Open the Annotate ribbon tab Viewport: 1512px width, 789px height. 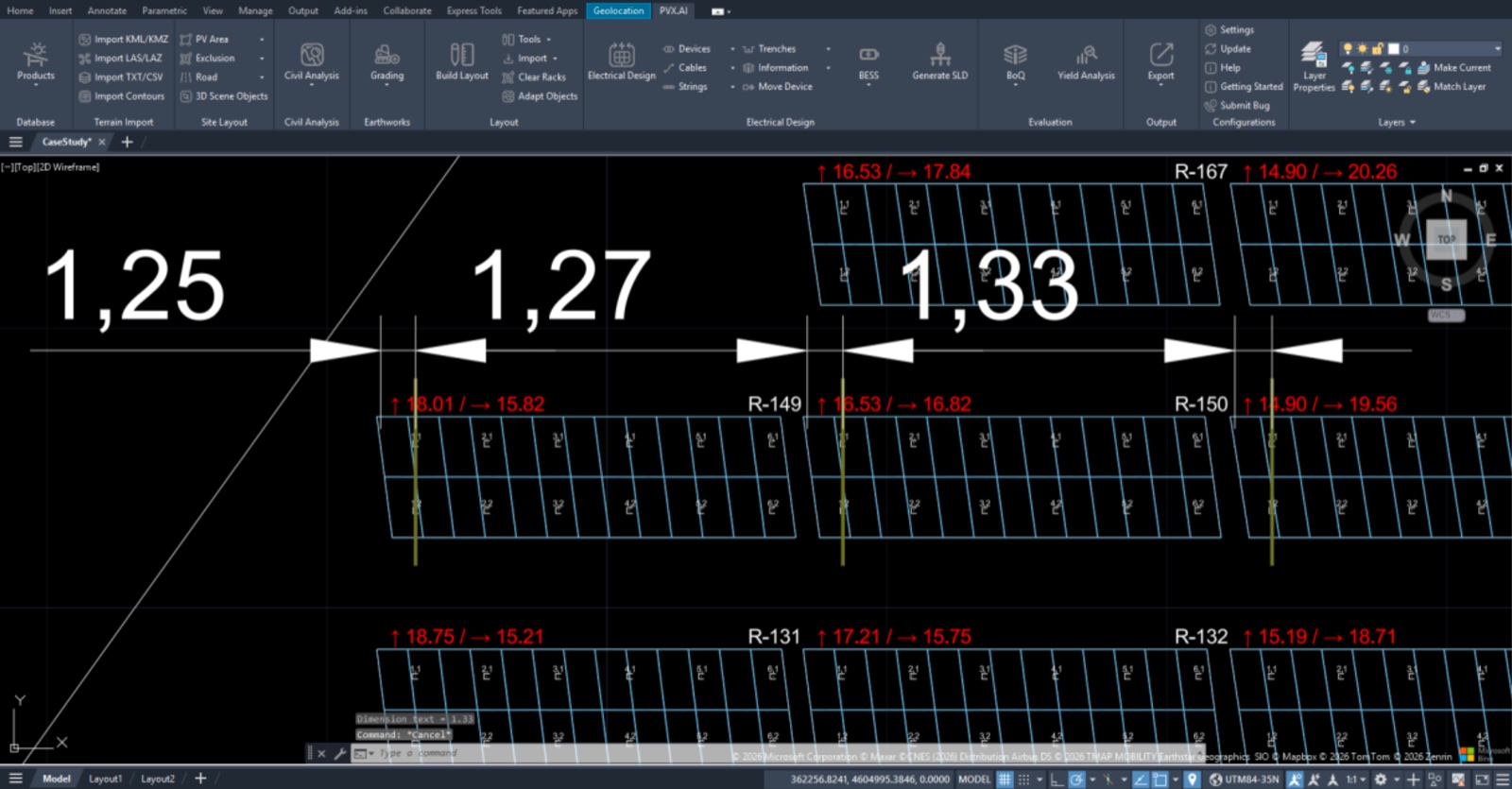107,10
